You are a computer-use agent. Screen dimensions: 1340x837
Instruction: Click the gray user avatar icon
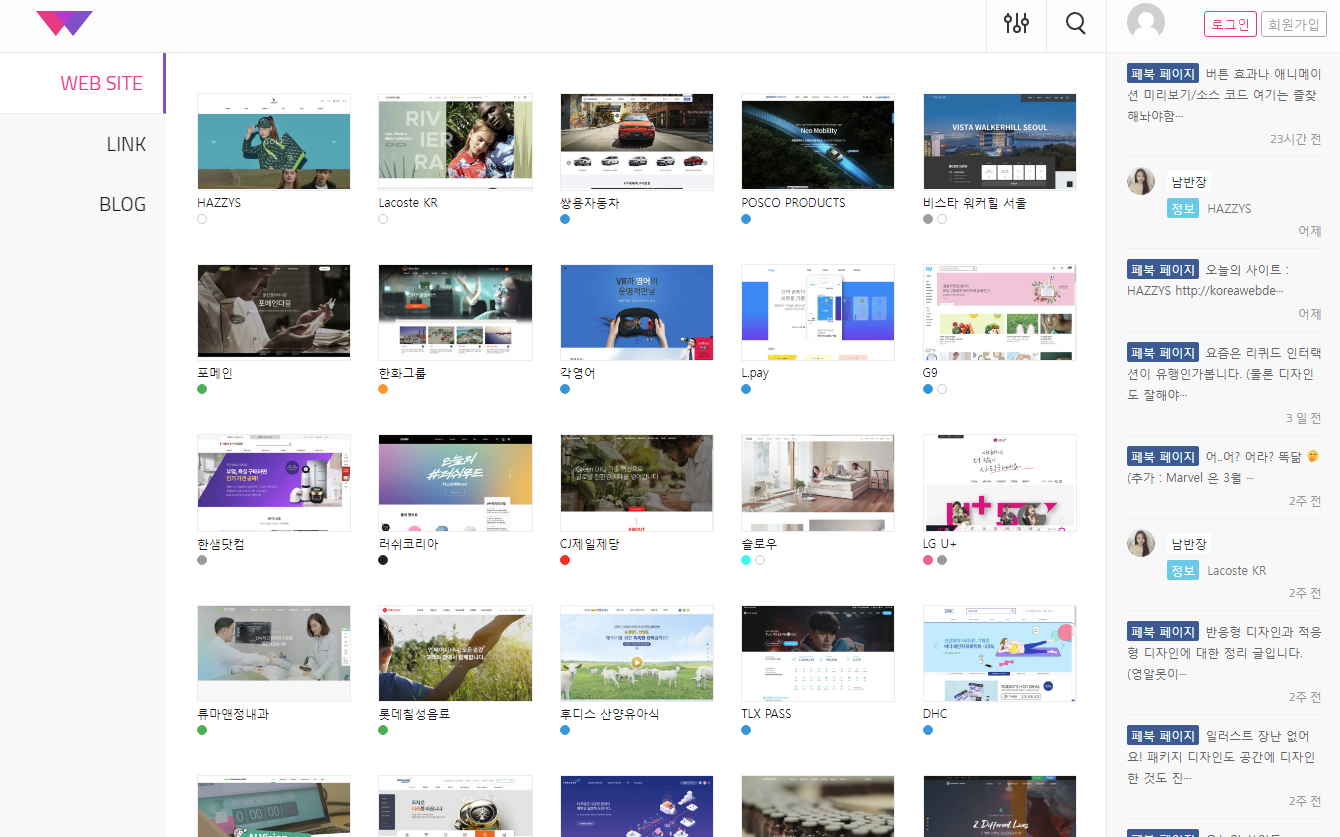coord(1146,23)
